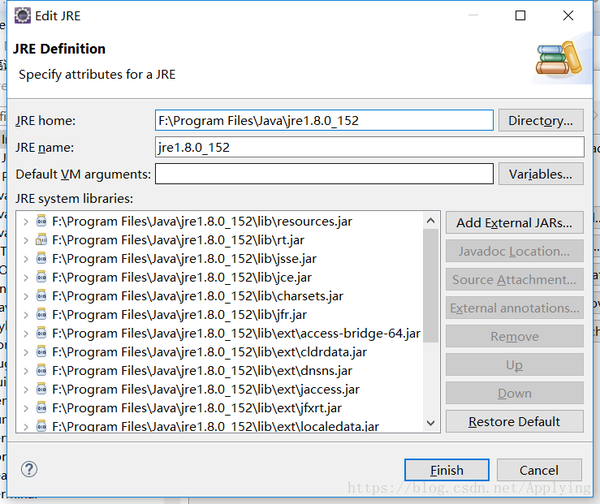Image resolution: width=600 pixels, height=504 pixels.
Task: Click Add External JARs button
Action: tap(514, 222)
